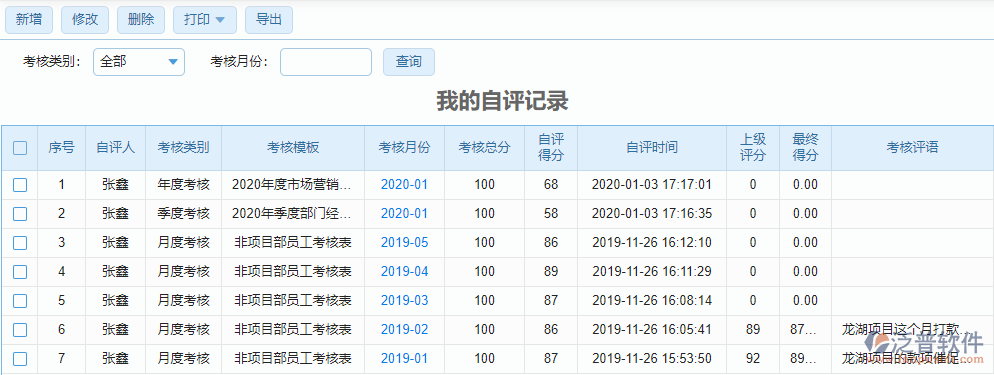Click the timestamp 2020-01-03 17:16:35

(652, 214)
